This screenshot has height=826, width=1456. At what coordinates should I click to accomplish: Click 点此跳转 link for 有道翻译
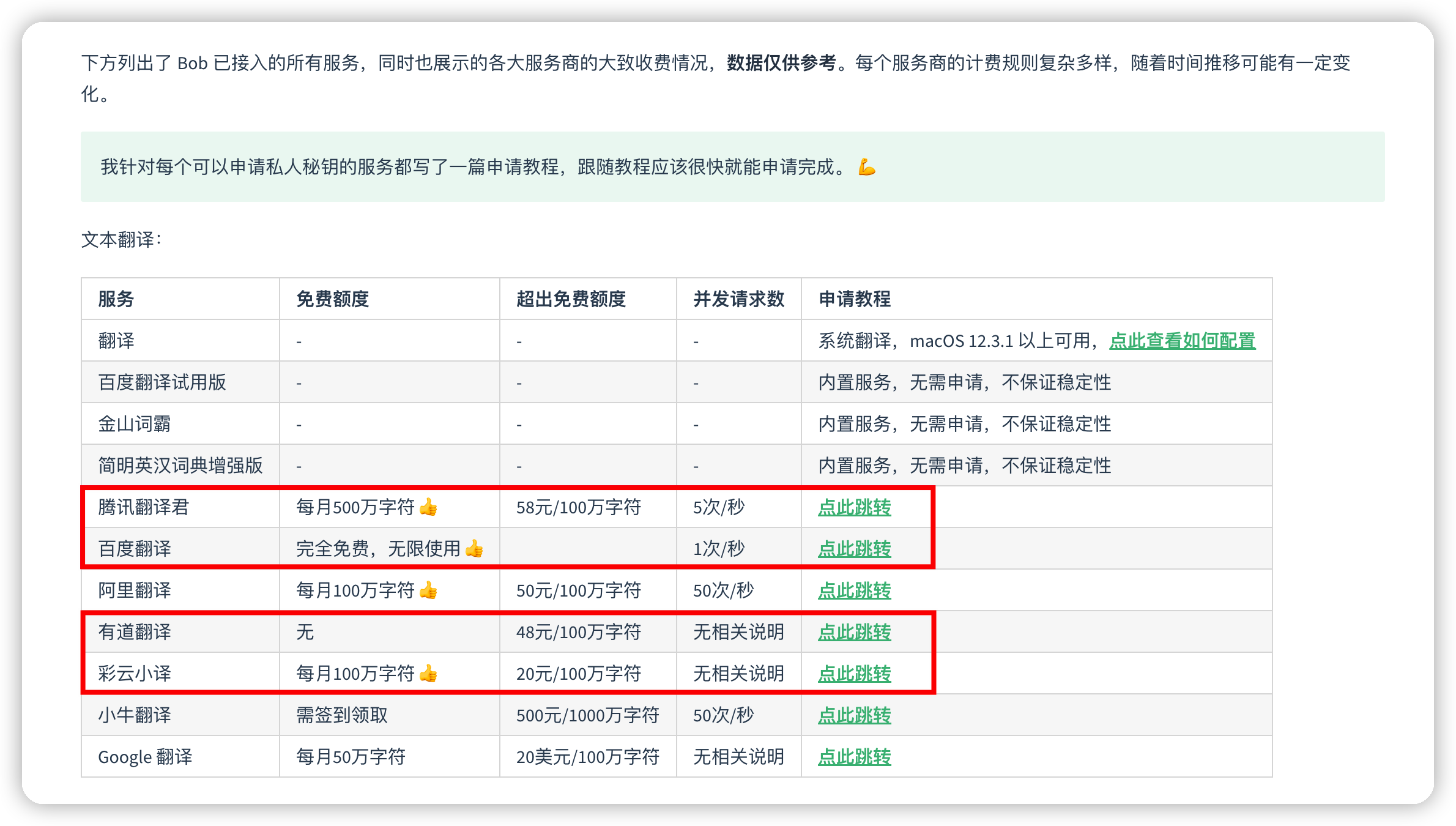tap(854, 632)
